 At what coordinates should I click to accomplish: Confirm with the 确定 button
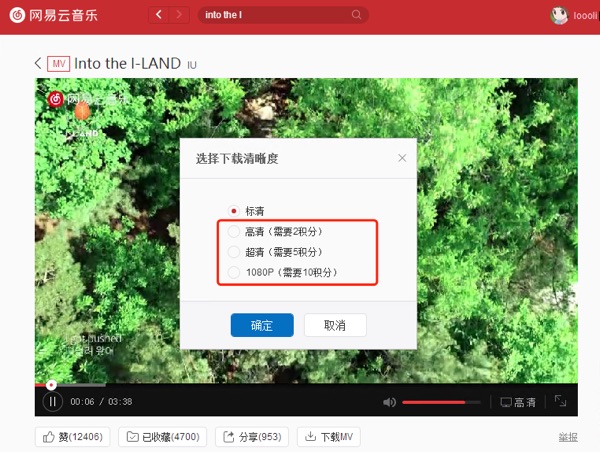click(262, 325)
